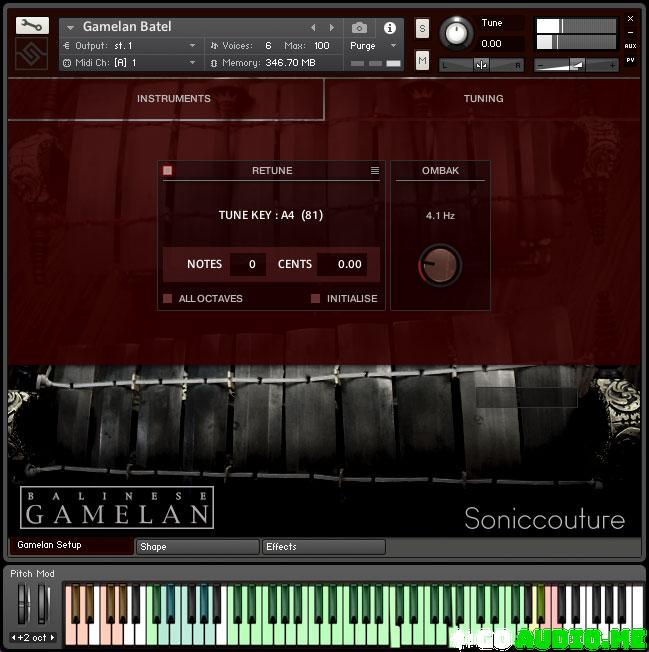The width and height of the screenshot is (649, 652).
Task: Toggle the Solo S button
Action: click(422, 28)
